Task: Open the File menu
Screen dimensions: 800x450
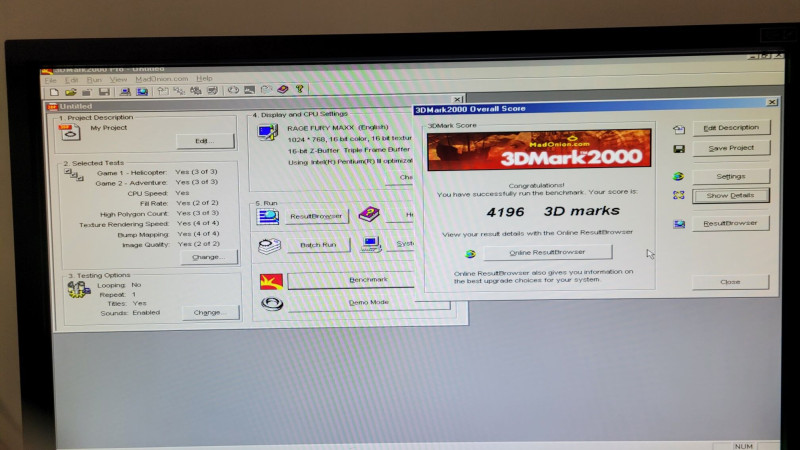Action: (51, 81)
